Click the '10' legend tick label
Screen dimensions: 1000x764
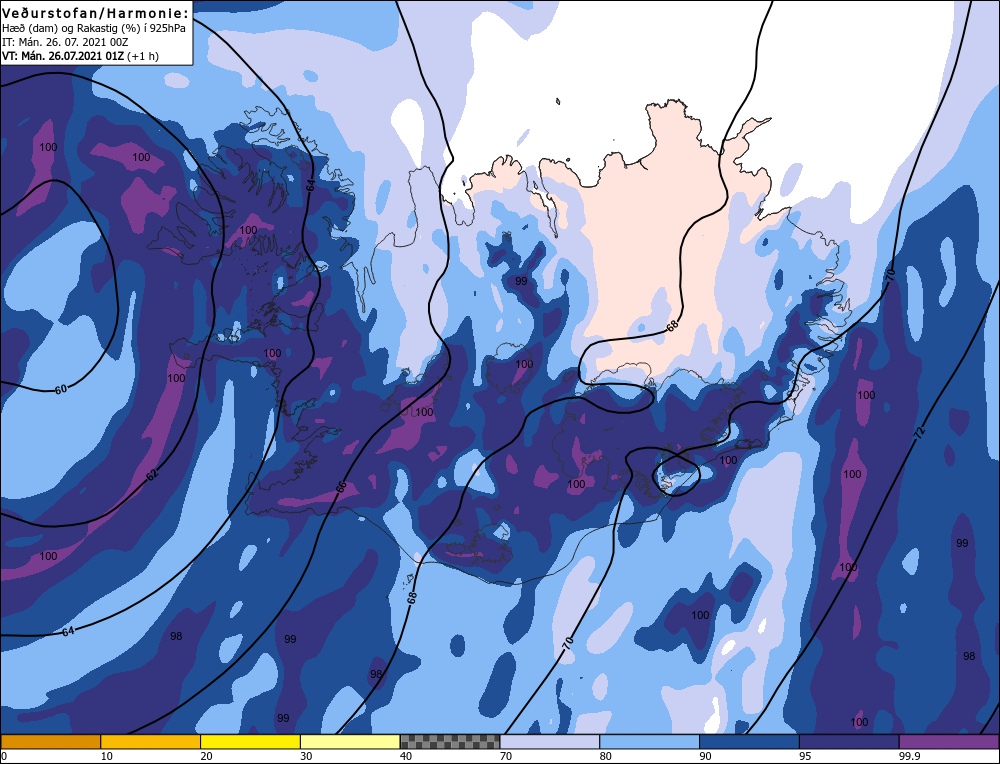[x=107, y=756]
